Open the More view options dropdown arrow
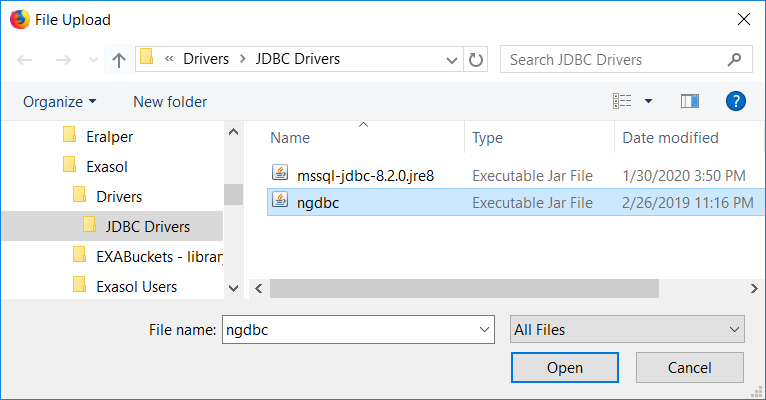Image resolution: width=766 pixels, height=400 pixels. tap(648, 101)
